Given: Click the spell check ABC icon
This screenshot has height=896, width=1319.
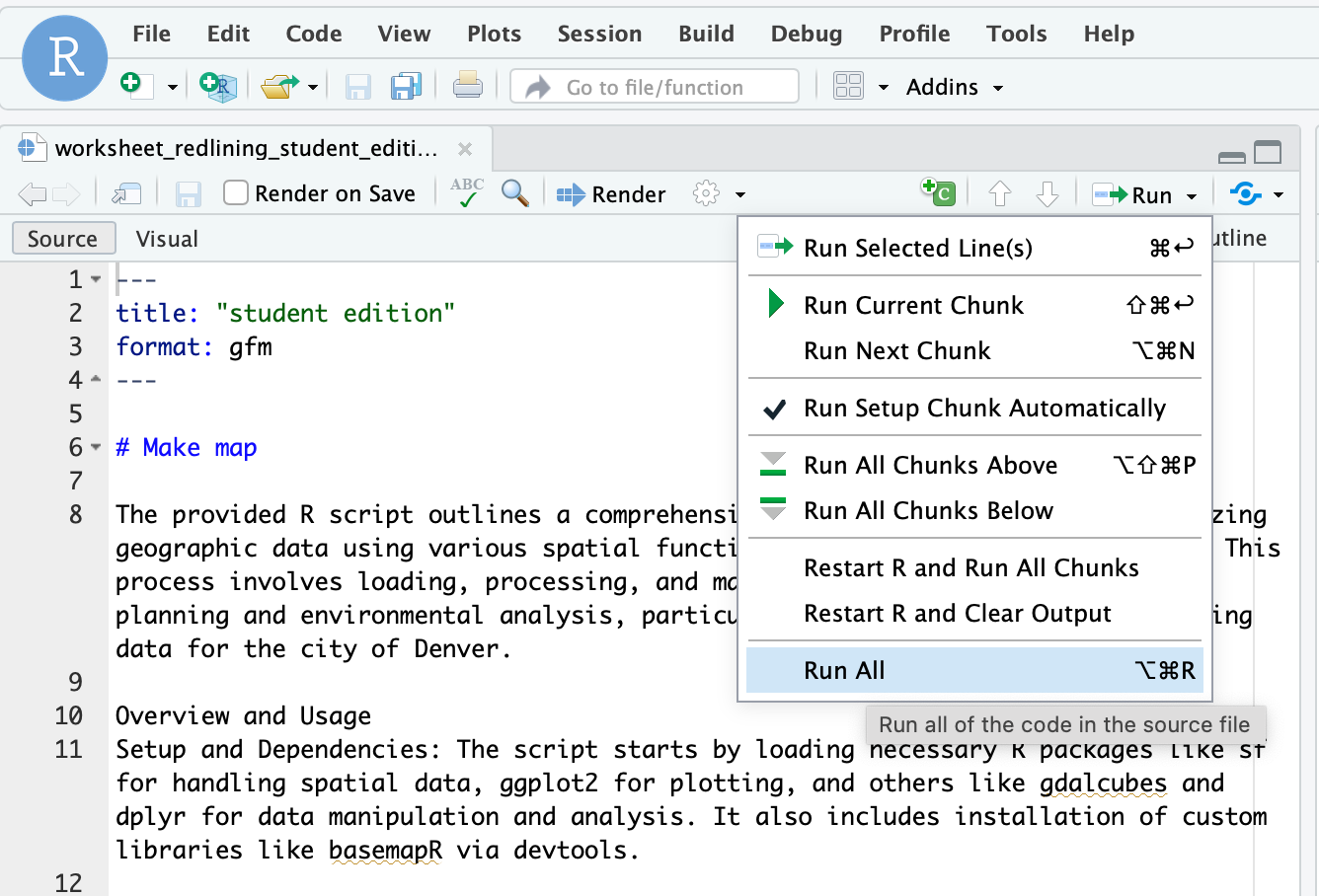Looking at the screenshot, I should pyautogui.click(x=466, y=192).
